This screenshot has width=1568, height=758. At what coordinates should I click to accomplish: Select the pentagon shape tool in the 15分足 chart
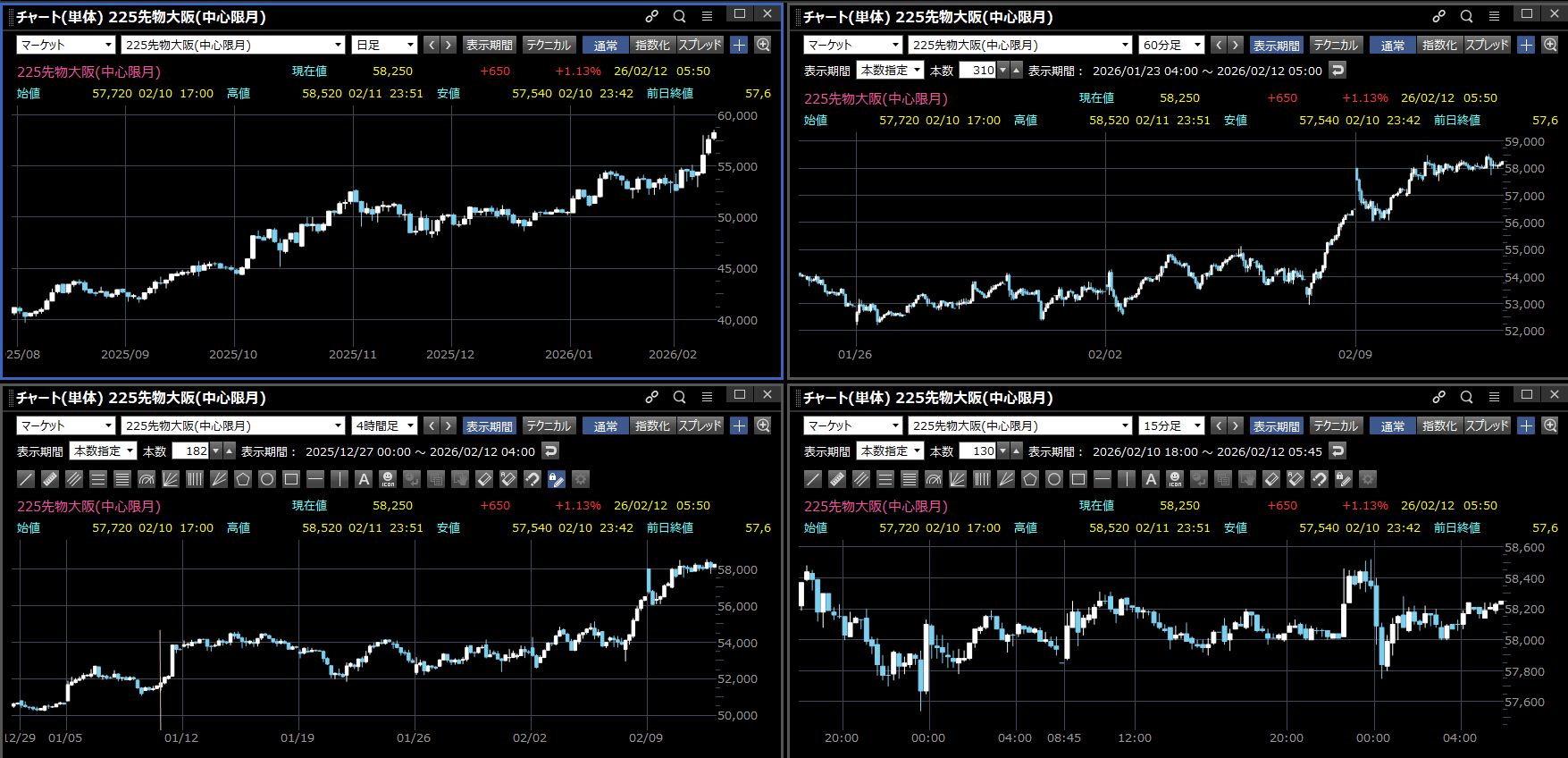coord(1030,479)
